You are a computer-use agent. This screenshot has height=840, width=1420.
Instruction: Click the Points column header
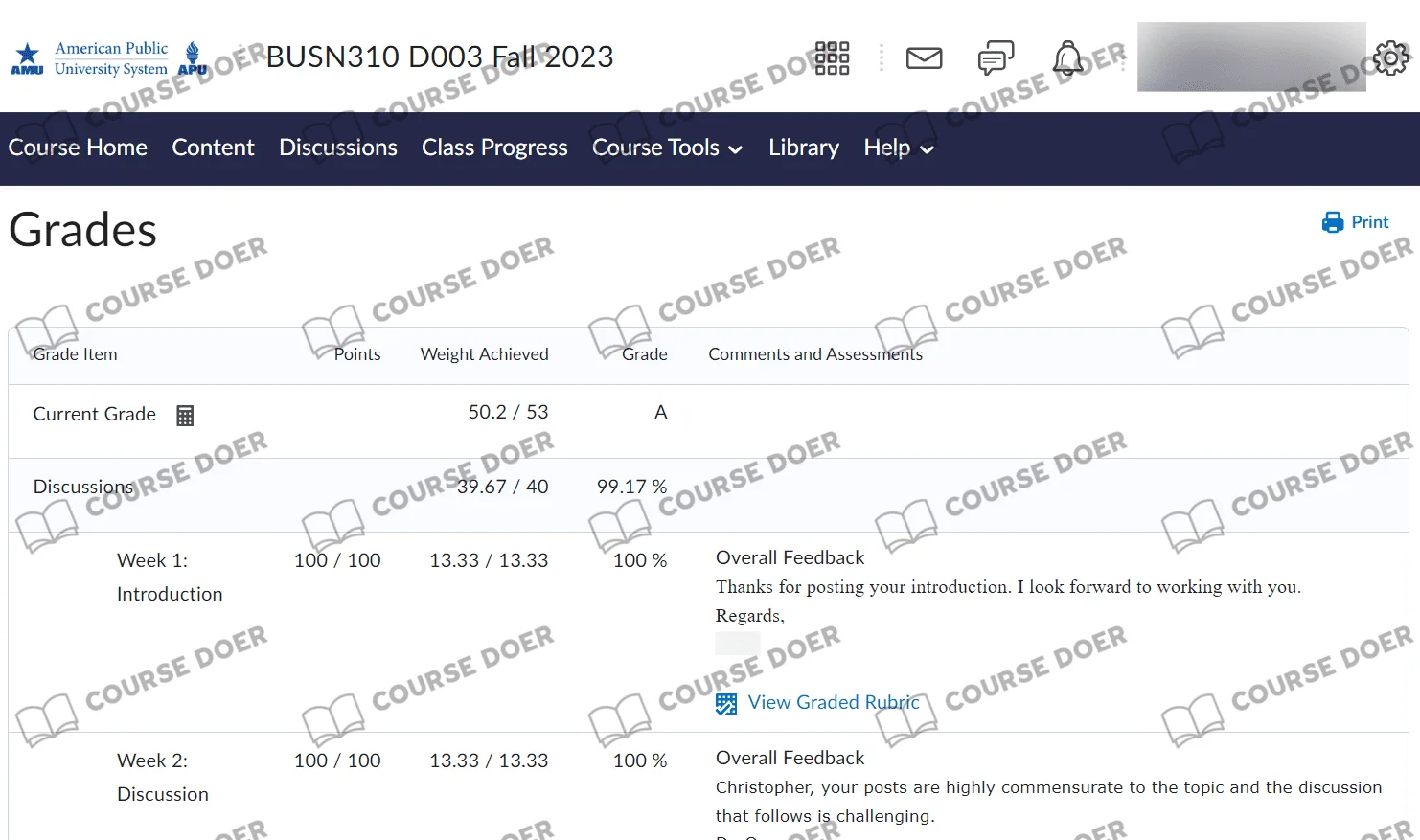point(357,354)
